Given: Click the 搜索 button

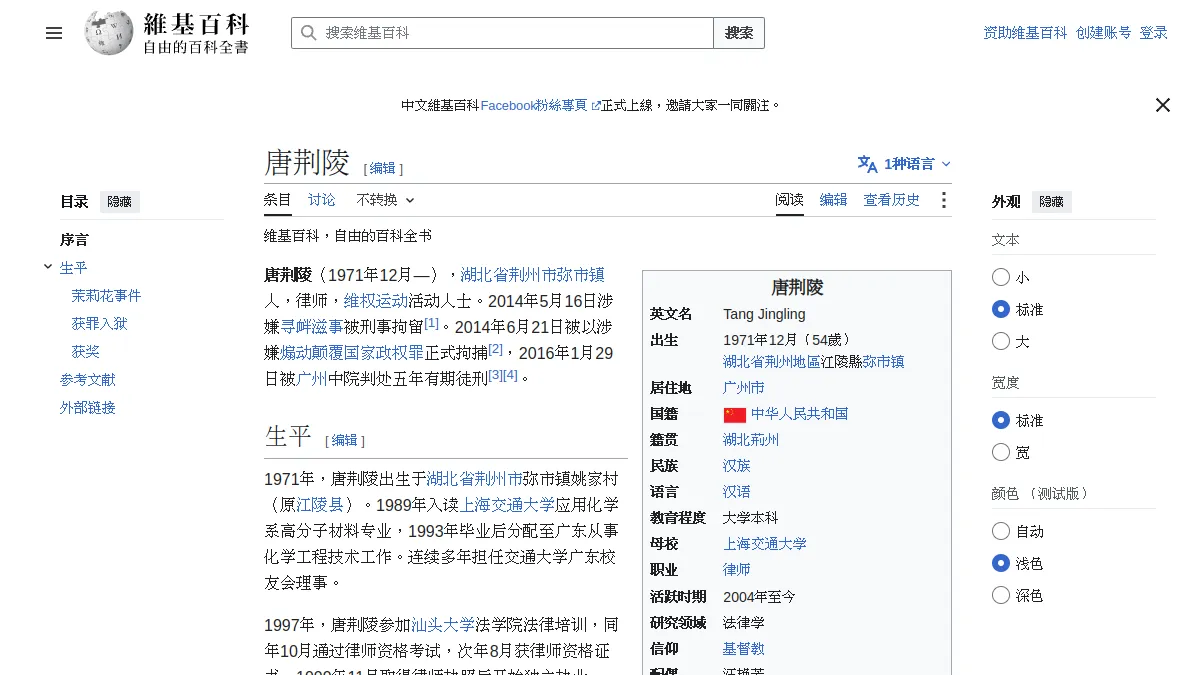Looking at the screenshot, I should point(739,33).
